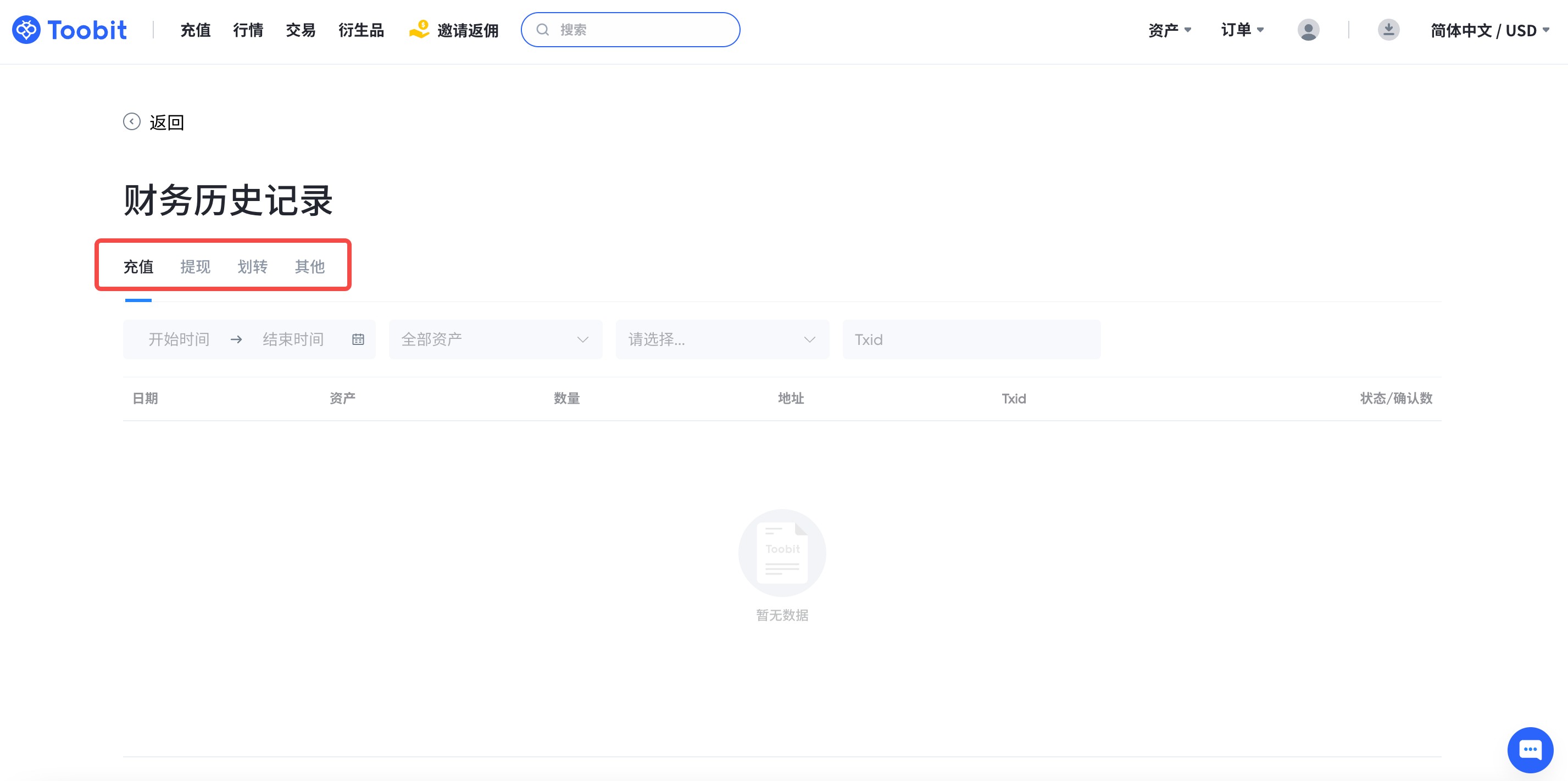Switch to the 提现 tab

click(196, 266)
